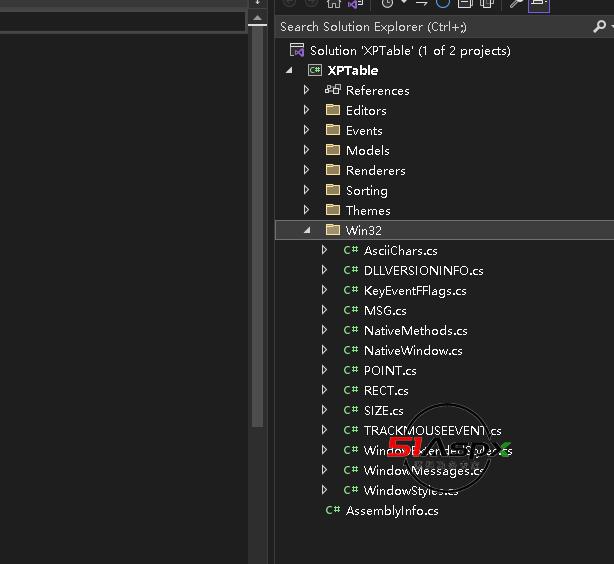614x564 pixels.
Task: Expand the RECT.cs file node
Action: [324, 390]
